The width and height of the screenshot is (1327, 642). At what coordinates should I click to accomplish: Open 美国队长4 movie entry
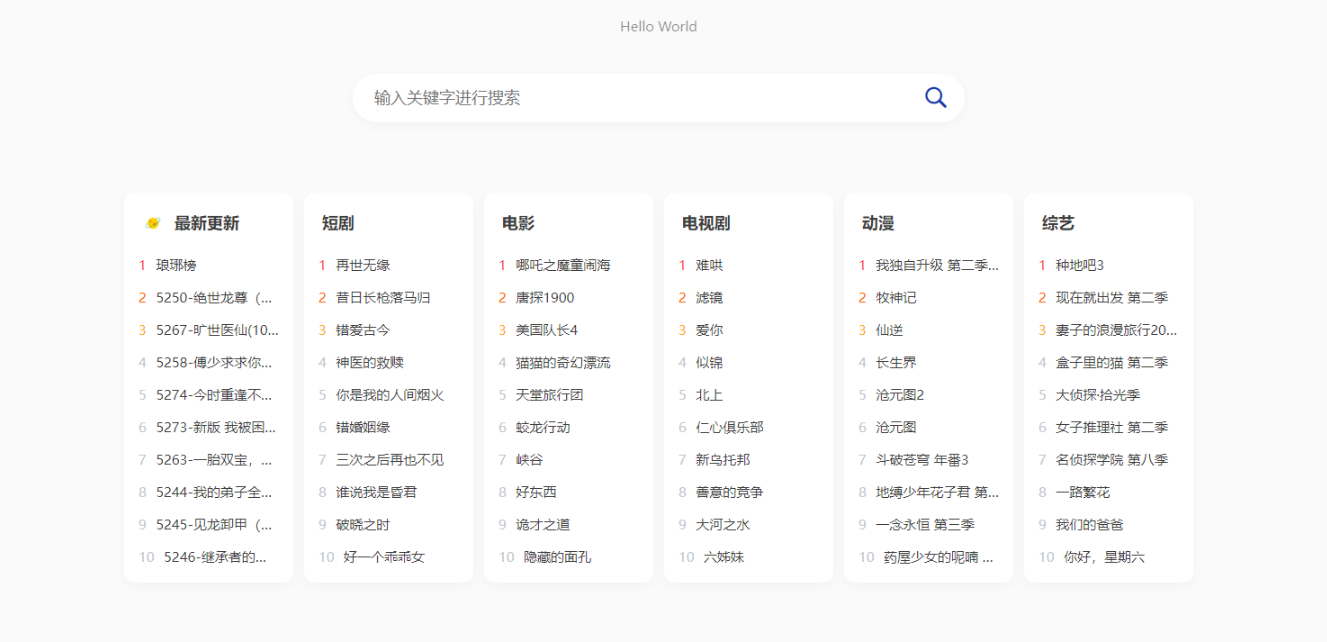[x=547, y=330]
